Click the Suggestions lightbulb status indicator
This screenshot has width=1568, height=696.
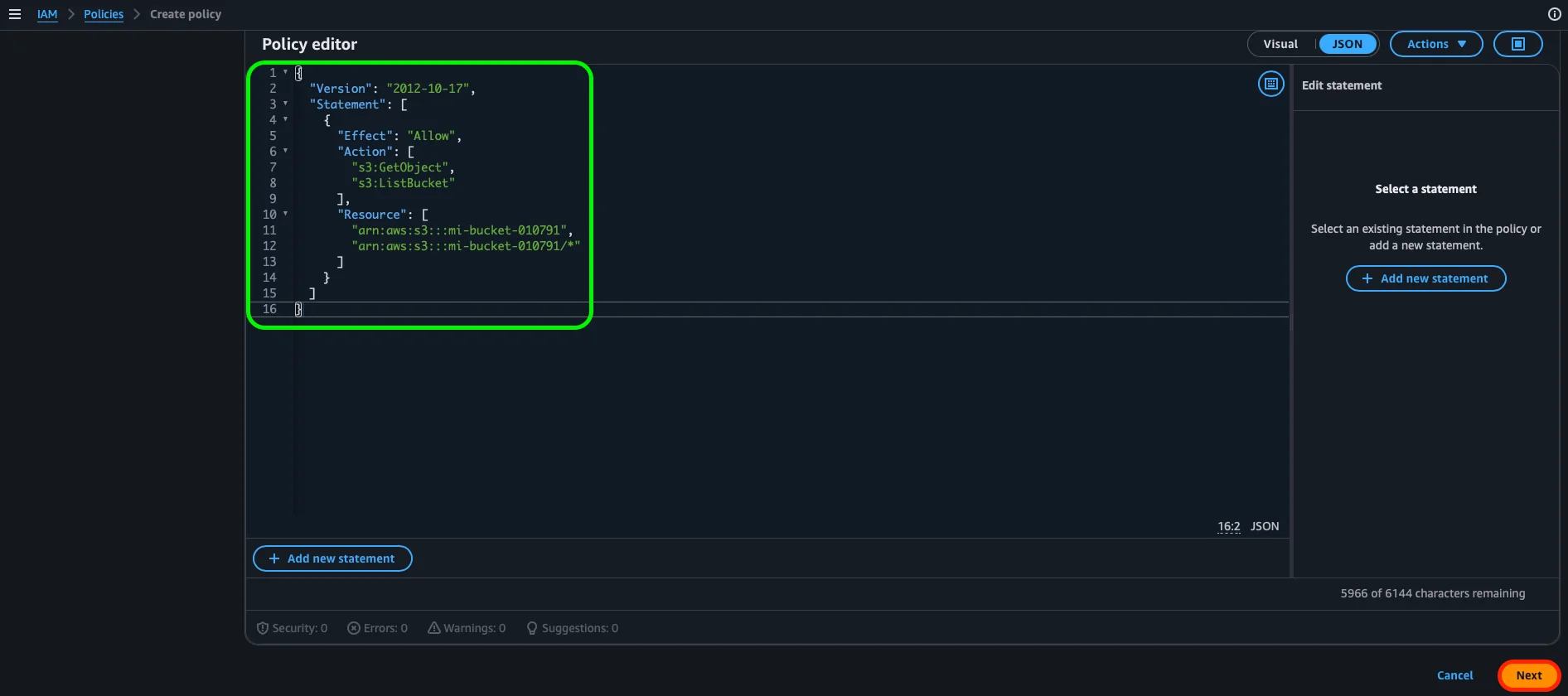573,628
